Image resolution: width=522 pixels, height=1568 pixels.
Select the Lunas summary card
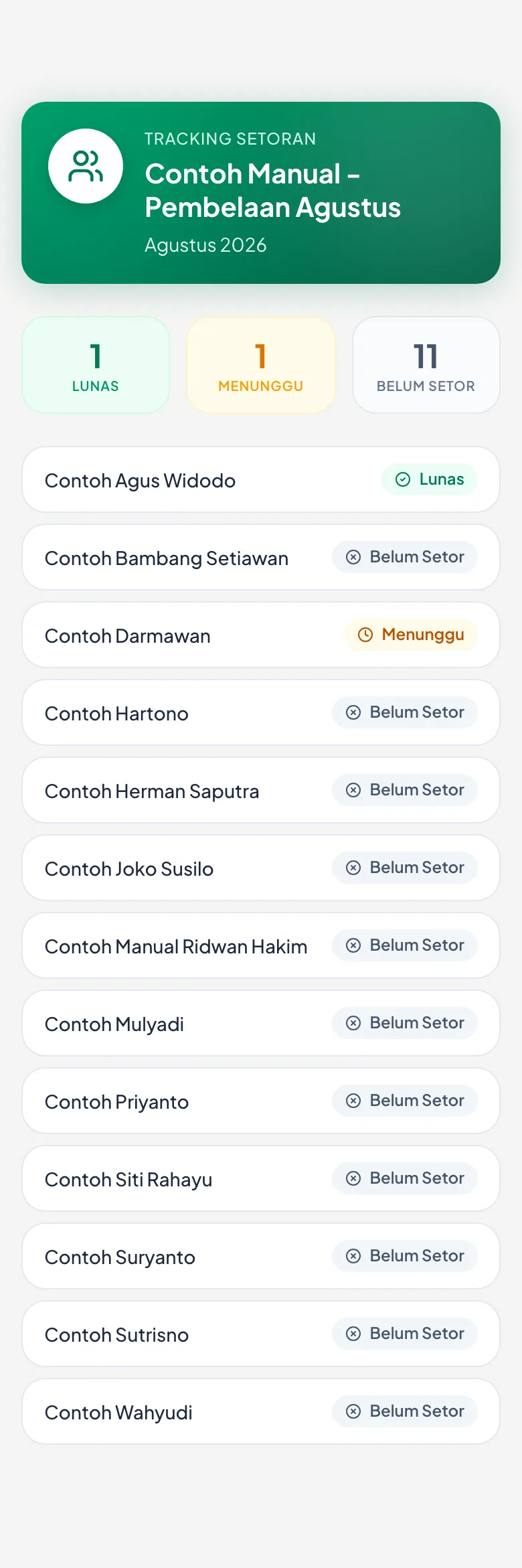pyautogui.click(x=96, y=365)
